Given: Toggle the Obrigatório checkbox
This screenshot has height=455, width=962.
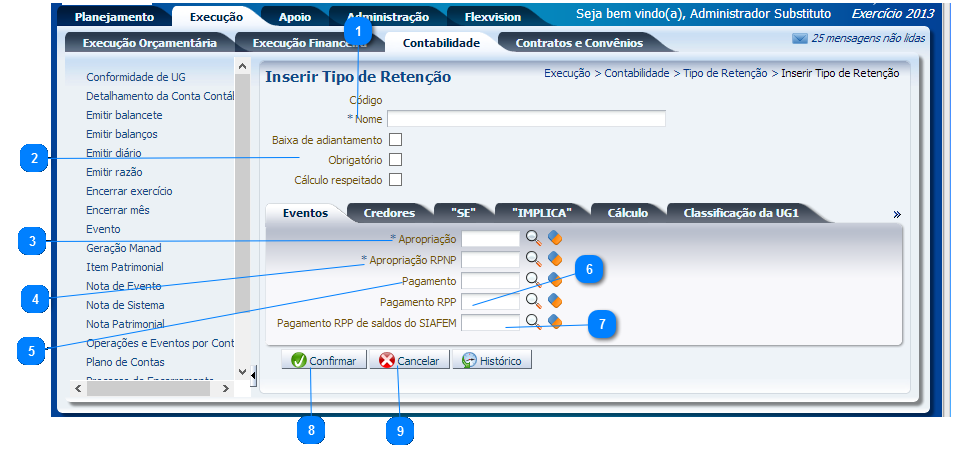Looking at the screenshot, I should [395, 160].
